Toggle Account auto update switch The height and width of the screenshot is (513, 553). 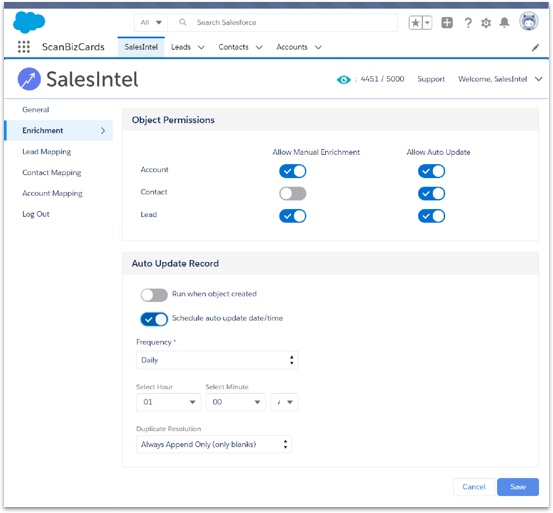click(x=431, y=171)
